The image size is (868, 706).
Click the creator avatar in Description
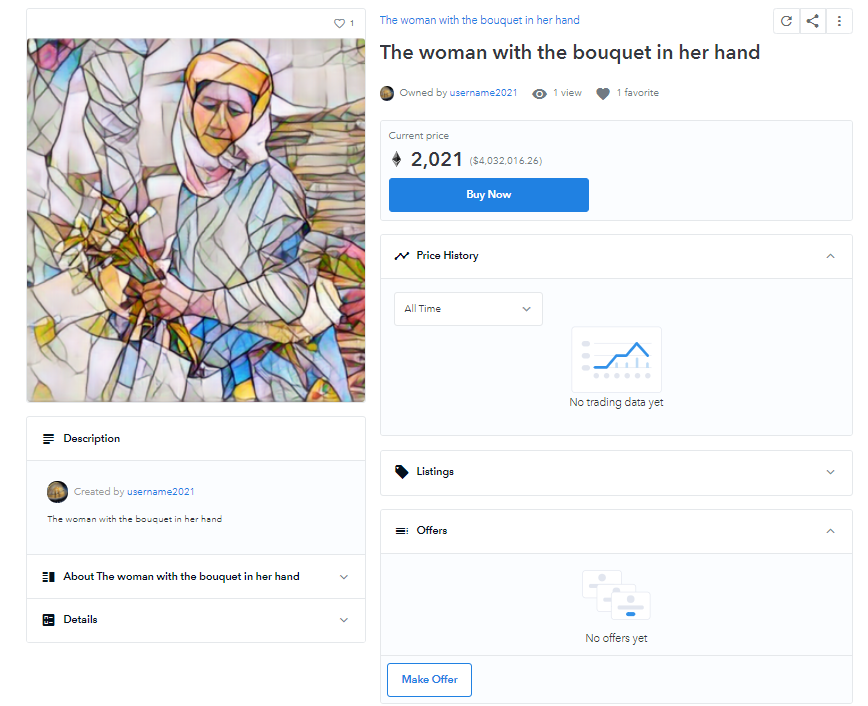57,491
